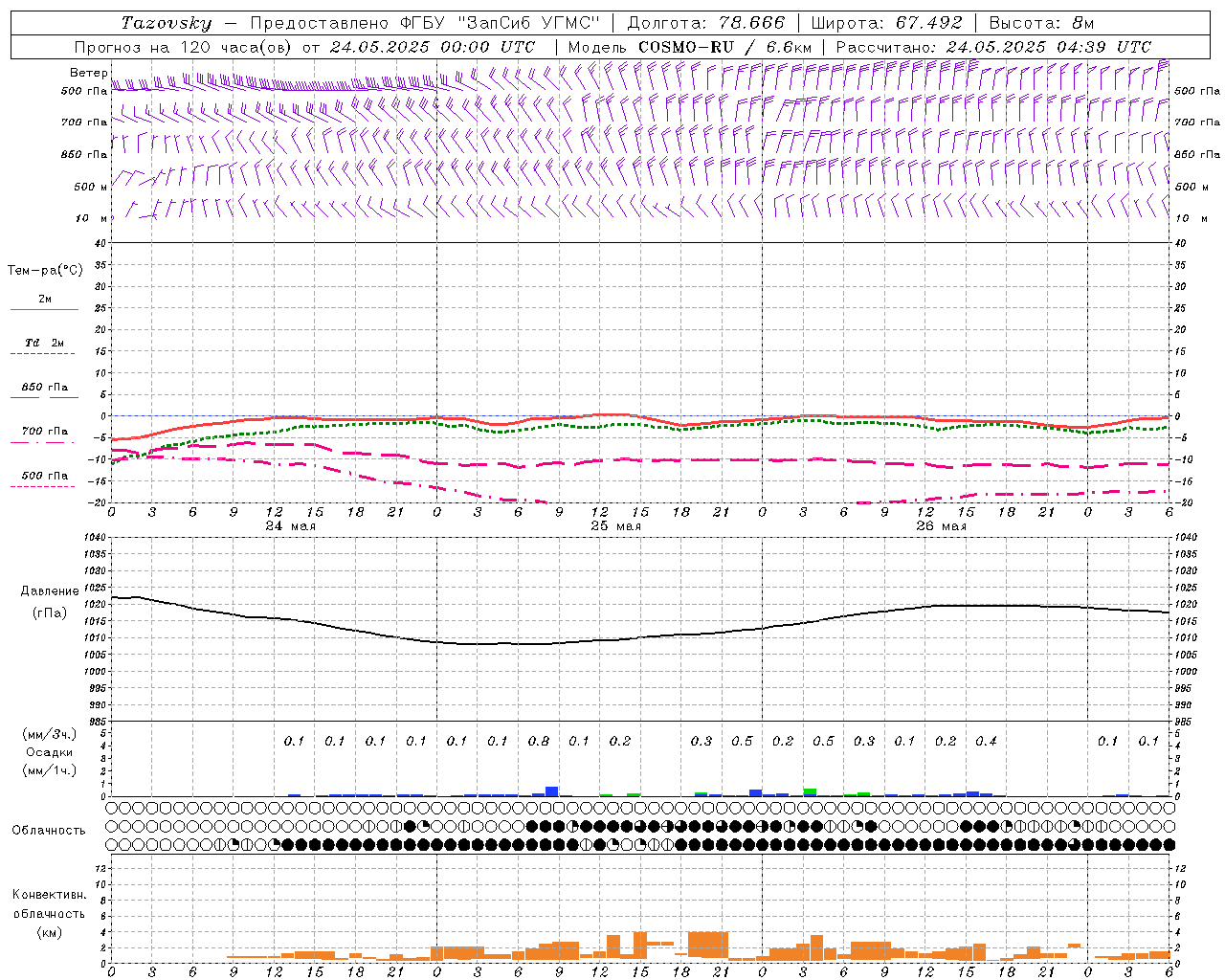
Task: Click the model name "Модель COSMO-RU / 6.6км"
Action: pos(689,47)
